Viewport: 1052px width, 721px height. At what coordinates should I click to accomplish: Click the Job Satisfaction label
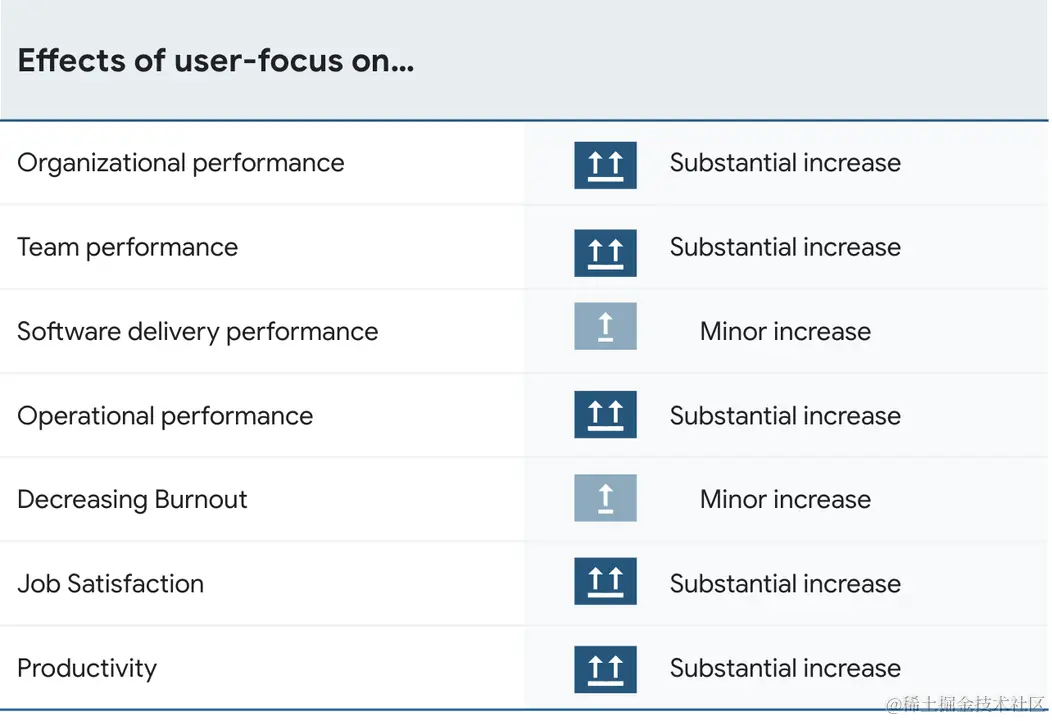coord(111,584)
